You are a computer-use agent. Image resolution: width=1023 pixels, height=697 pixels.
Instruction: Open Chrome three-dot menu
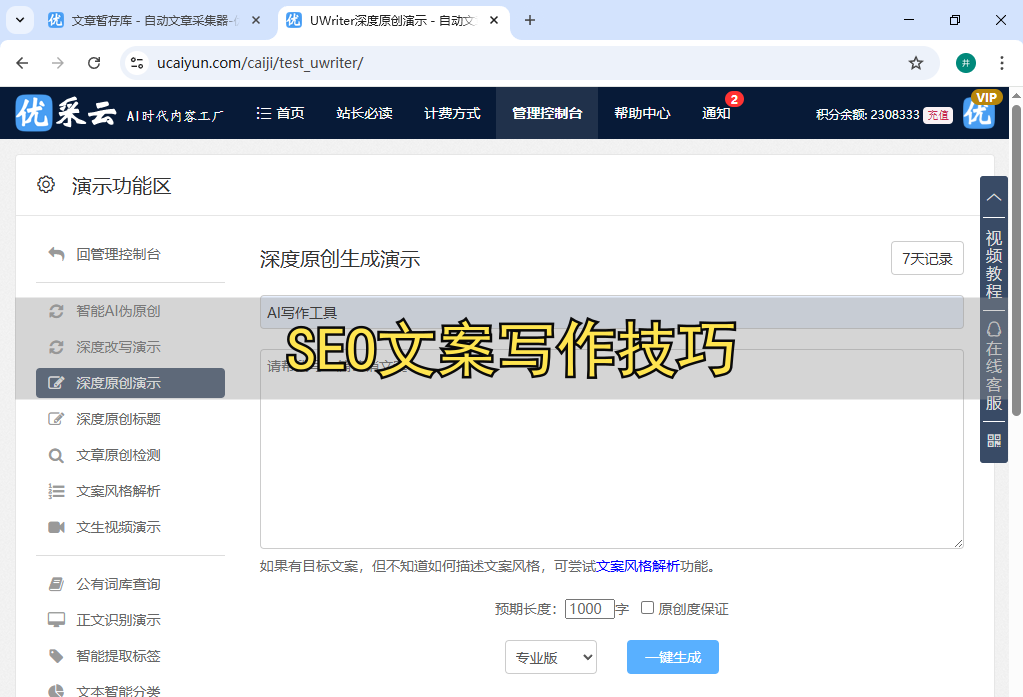click(x=1001, y=63)
